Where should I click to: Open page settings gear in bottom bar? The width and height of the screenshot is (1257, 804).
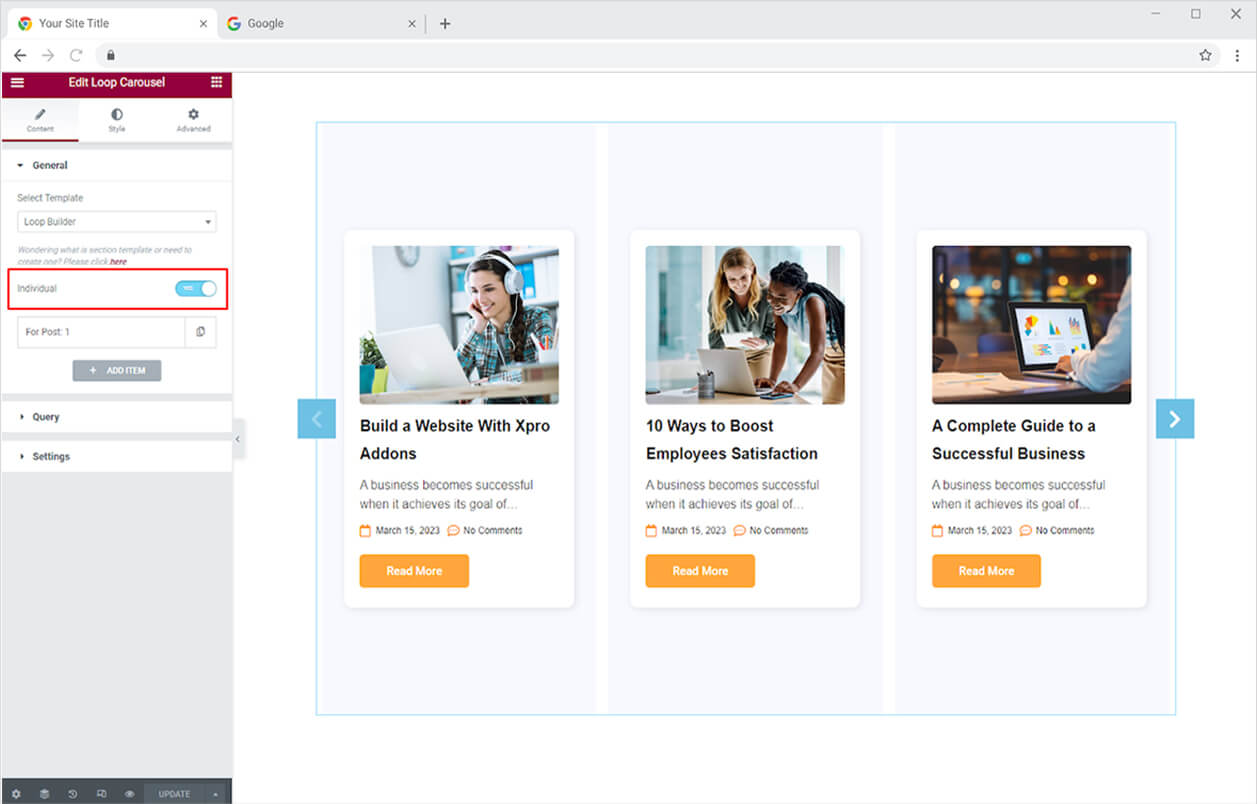16,794
